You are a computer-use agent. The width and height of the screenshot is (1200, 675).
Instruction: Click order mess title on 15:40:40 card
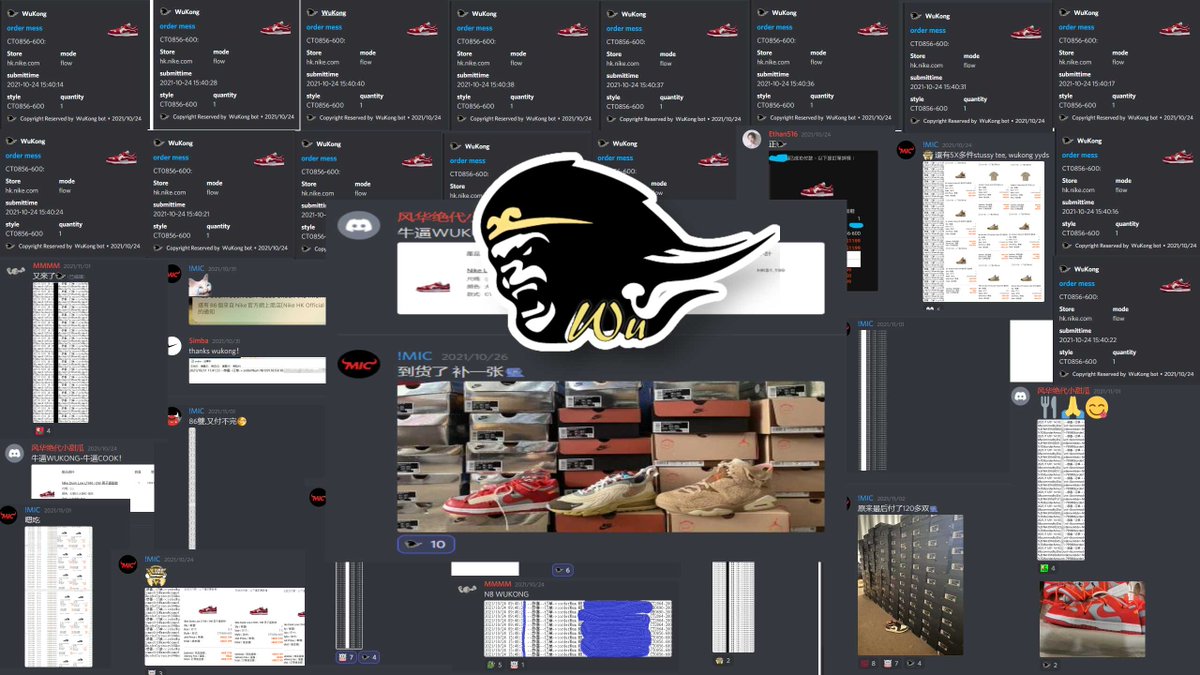(325, 28)
